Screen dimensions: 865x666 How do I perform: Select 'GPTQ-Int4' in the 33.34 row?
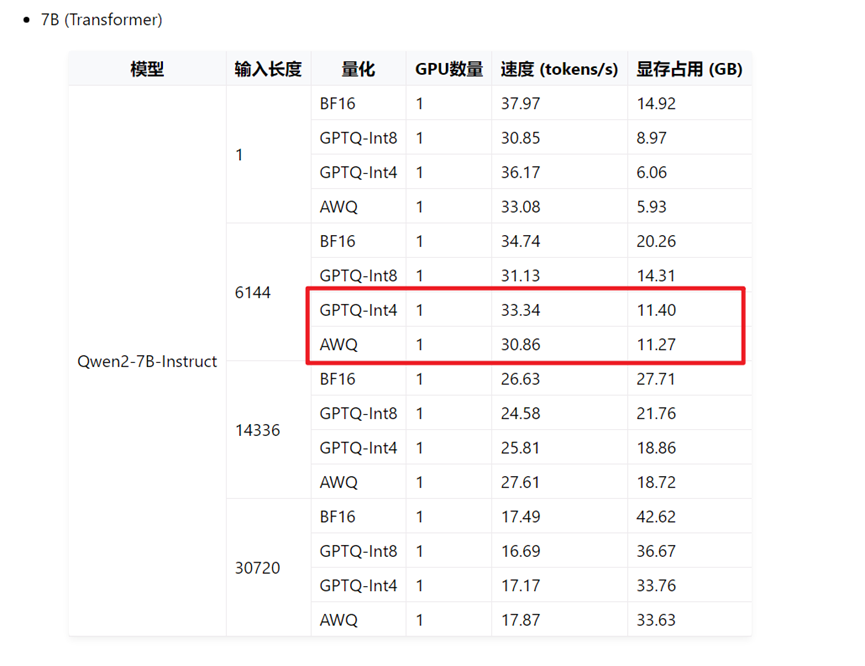(x=358, y=310)
